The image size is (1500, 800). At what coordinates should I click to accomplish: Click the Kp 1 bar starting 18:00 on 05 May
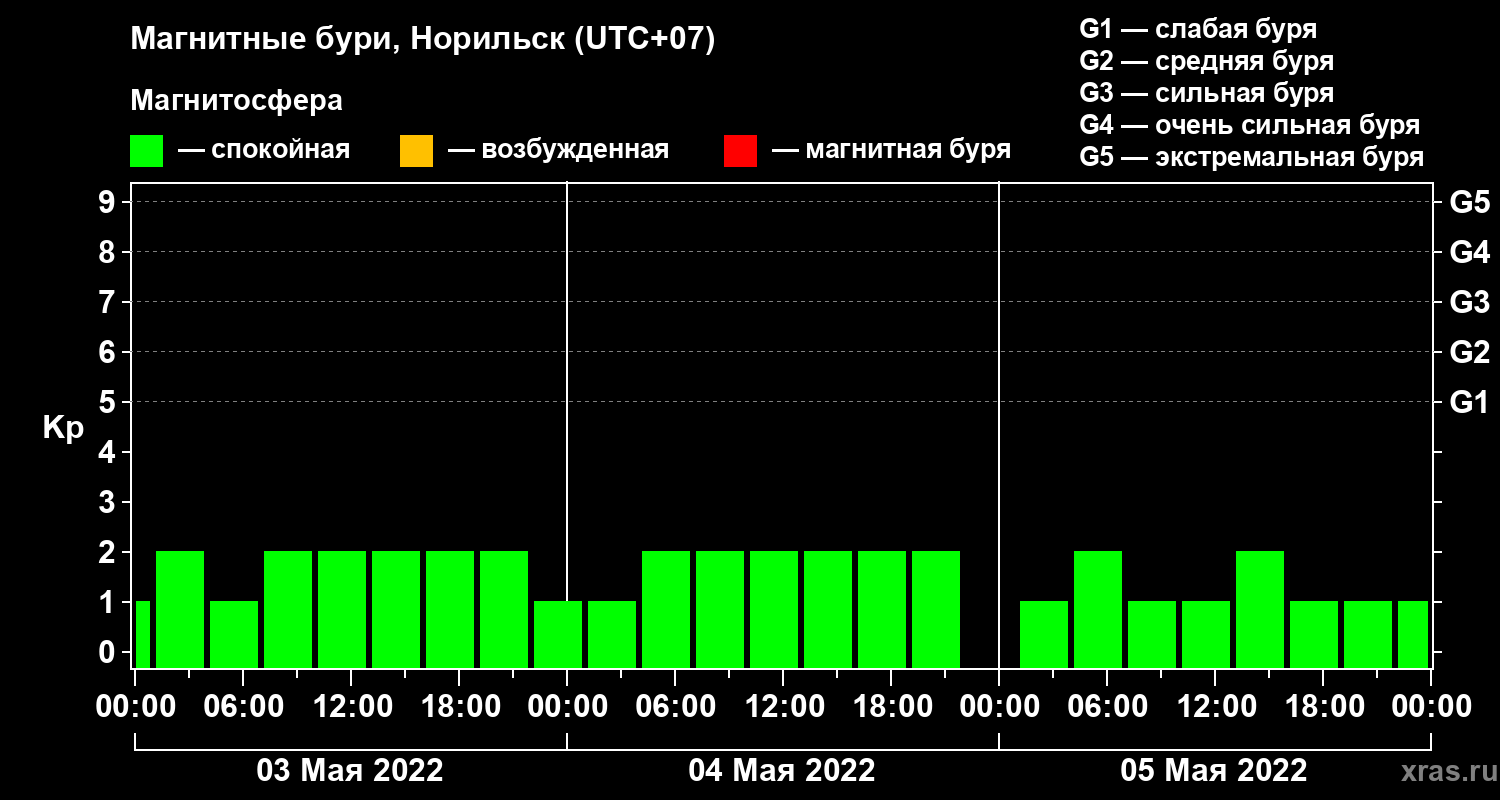coord(1314,634)
